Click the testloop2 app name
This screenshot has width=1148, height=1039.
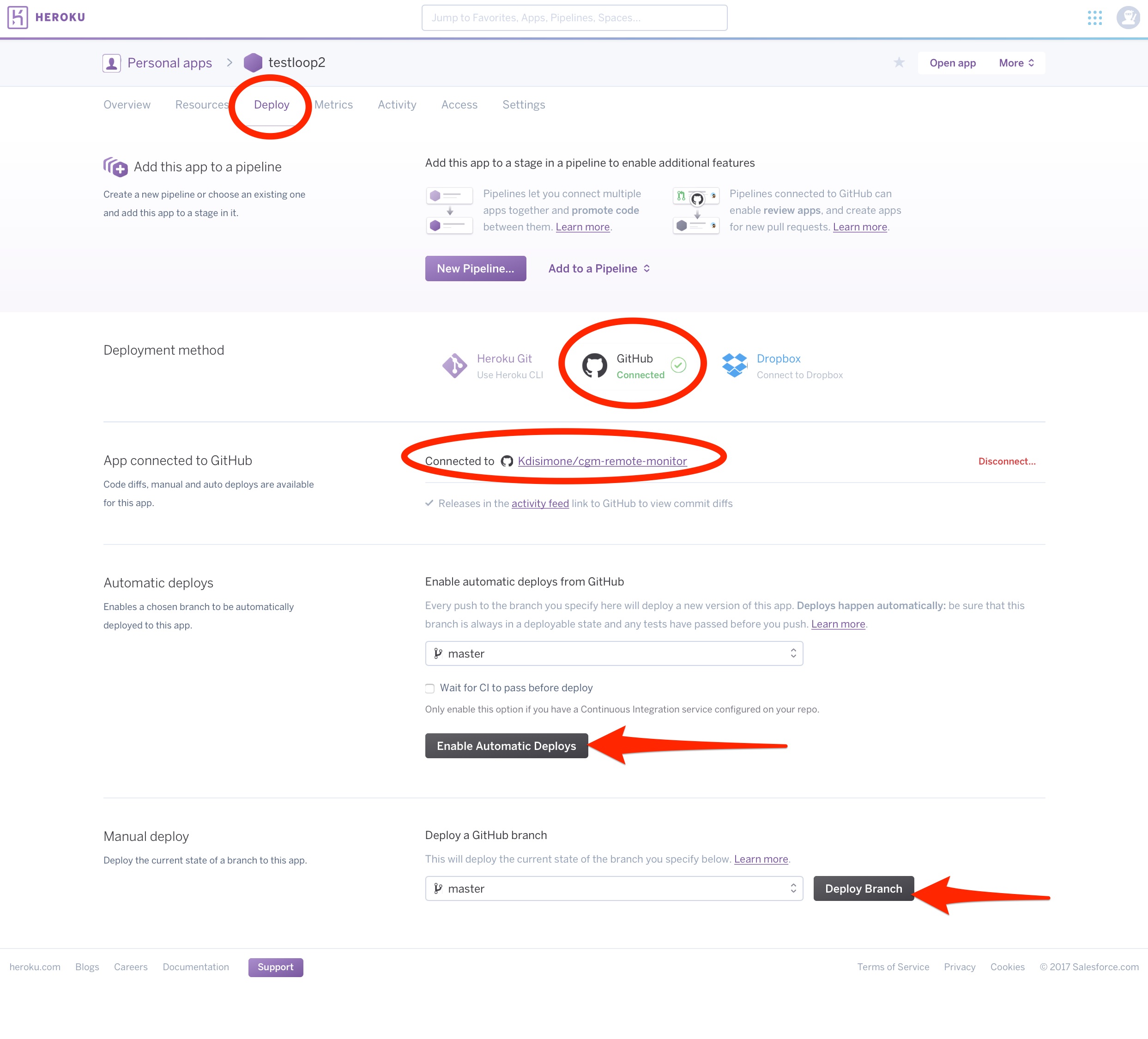tap(296, 63)
